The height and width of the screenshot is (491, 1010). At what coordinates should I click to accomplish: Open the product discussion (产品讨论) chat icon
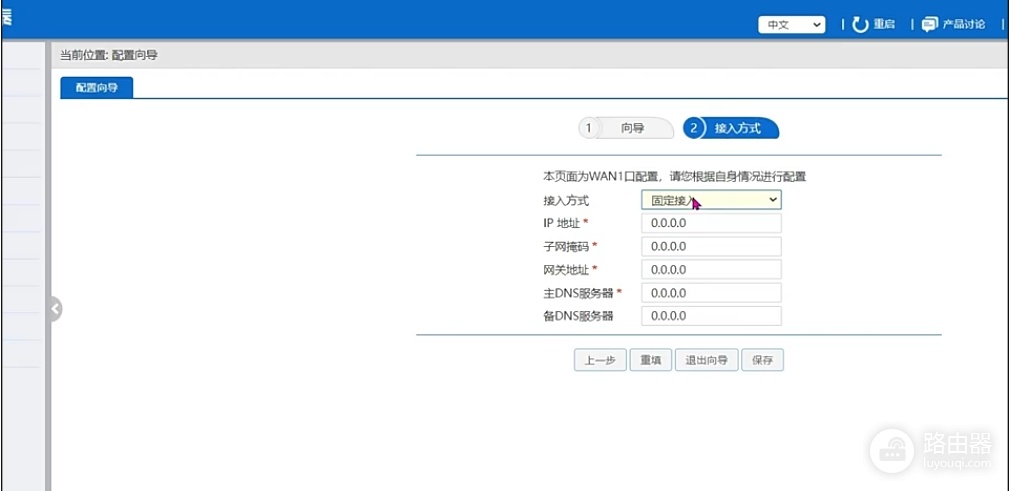click(x=929, y=25)
